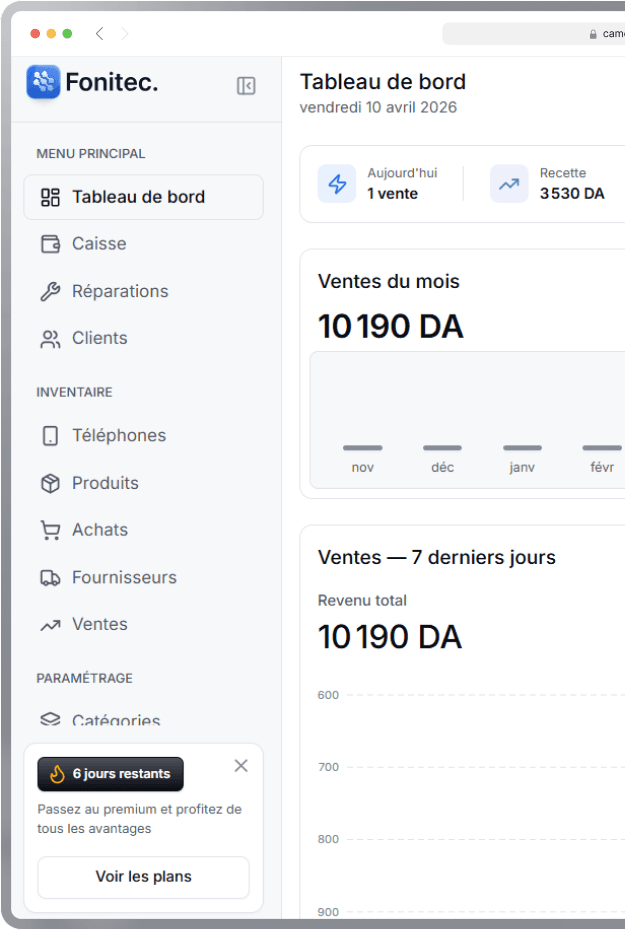Expand the browser back navigation chevron
Screen dimensions: 625x930
click(x=99, y=33)
